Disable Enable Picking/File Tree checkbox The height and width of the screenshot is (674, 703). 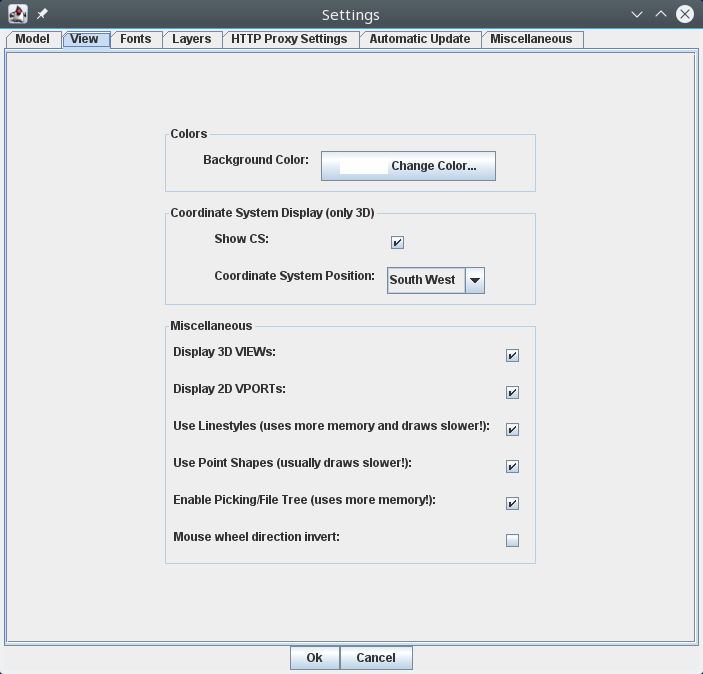(x=512, y=504)
